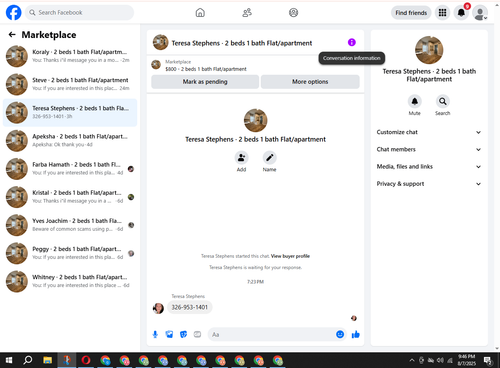Click the More options button
Screen dimensions: 500x368
[x=310, y=82]
